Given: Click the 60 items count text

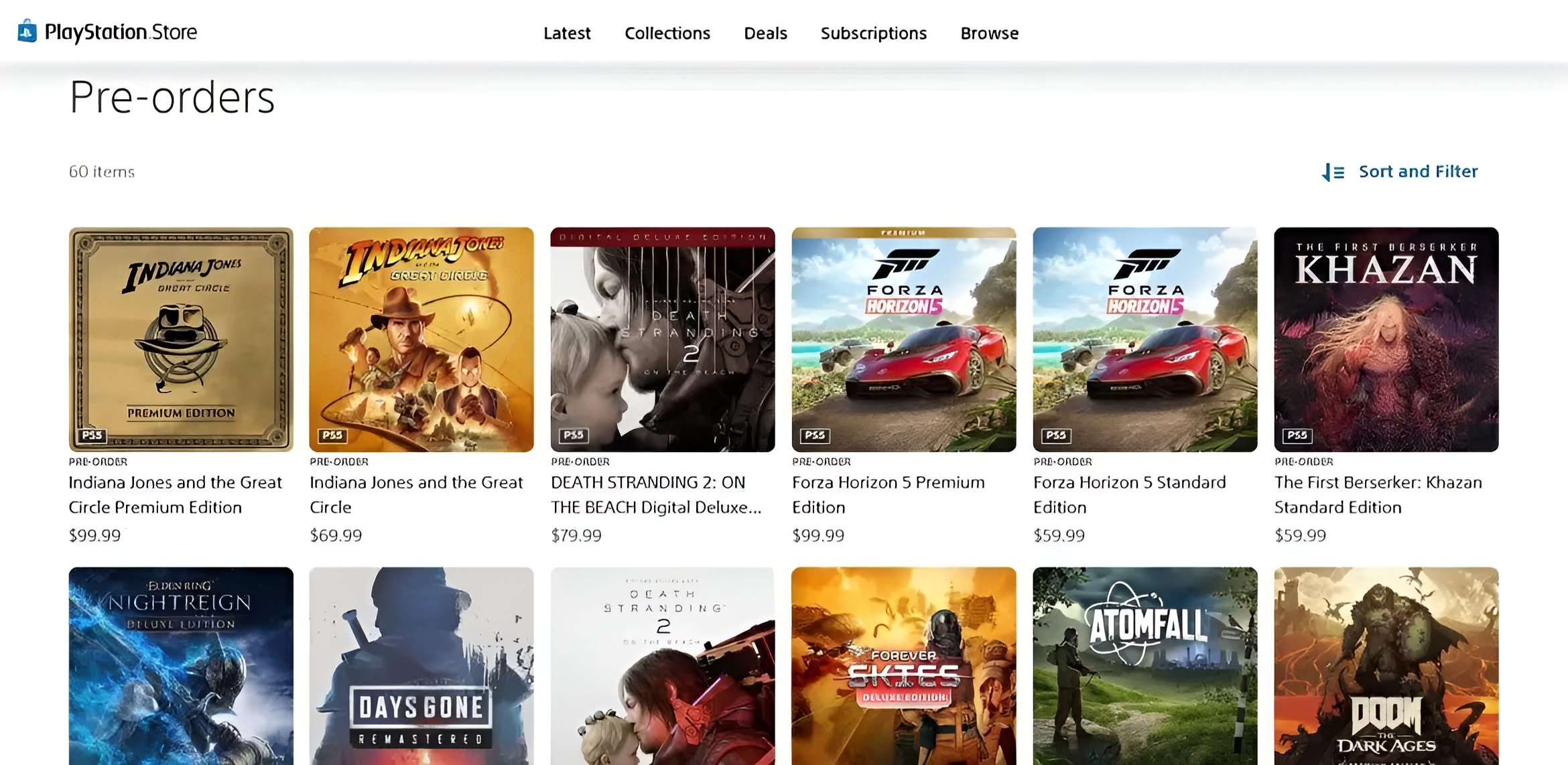Looking at the screenshot, I should (x=102, y=171).
